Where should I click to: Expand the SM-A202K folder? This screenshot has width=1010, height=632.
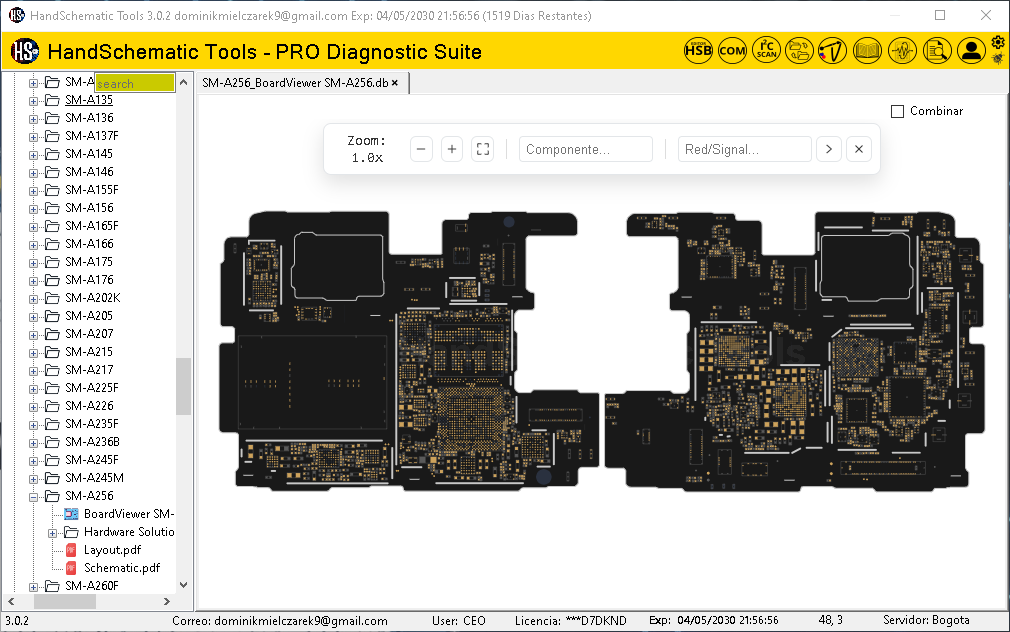coord(33,299)
